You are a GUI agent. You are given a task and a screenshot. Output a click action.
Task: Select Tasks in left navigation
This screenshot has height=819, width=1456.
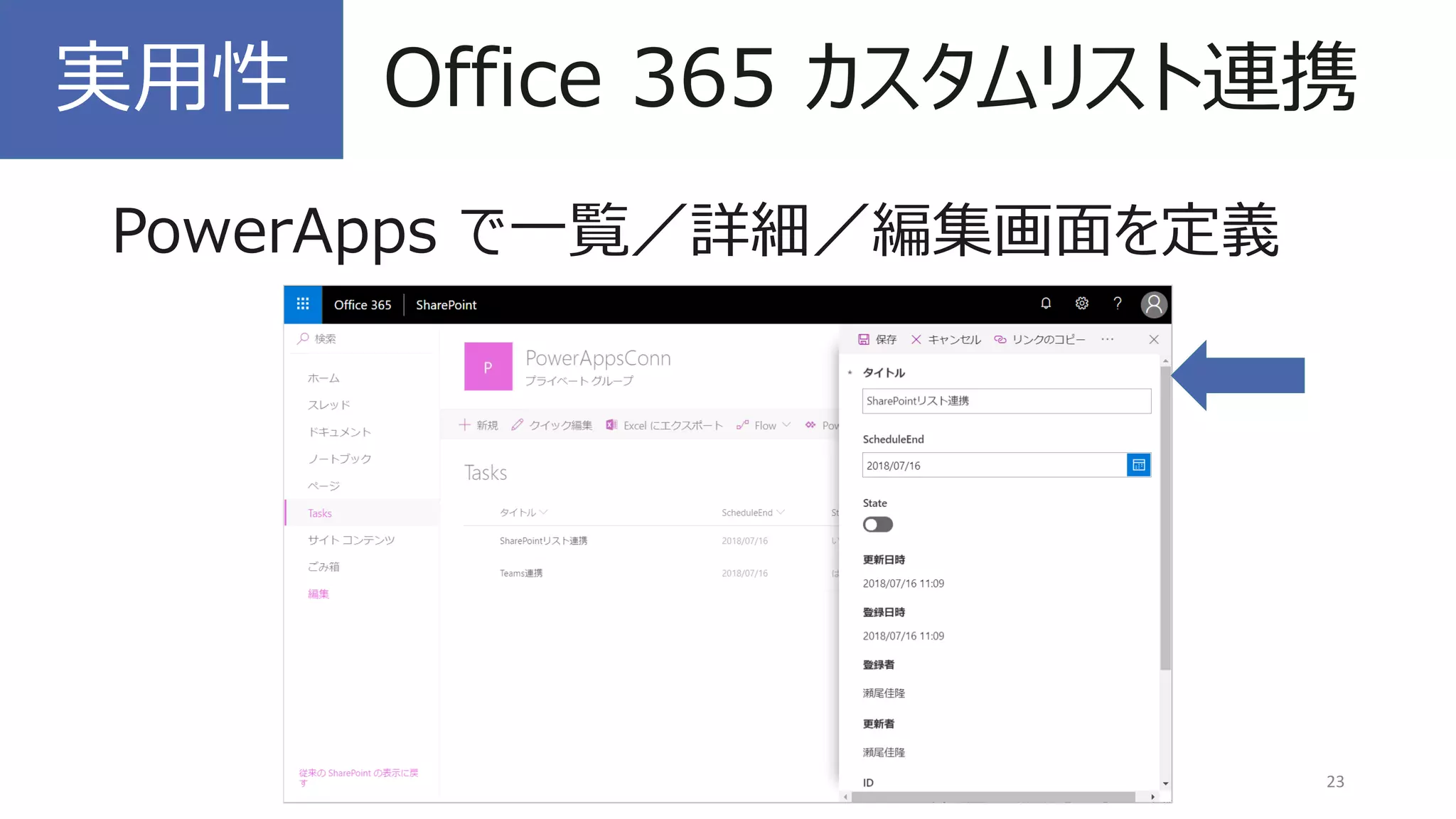click(x=363, y=513)
